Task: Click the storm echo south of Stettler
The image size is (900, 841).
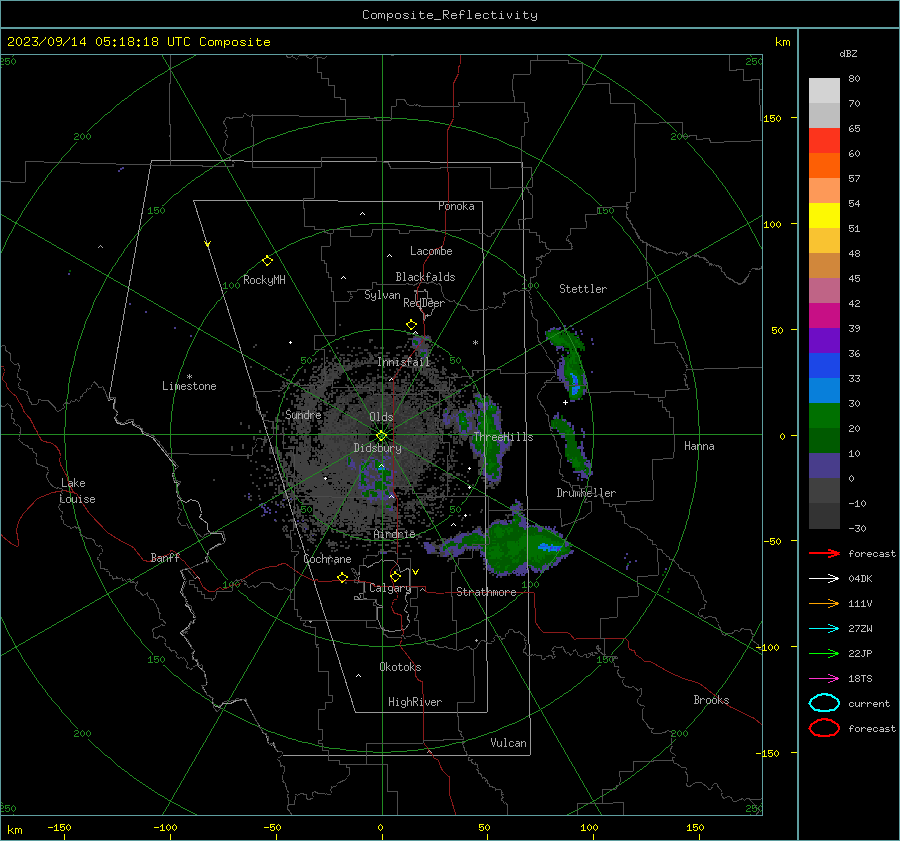Action: [568, 362]
